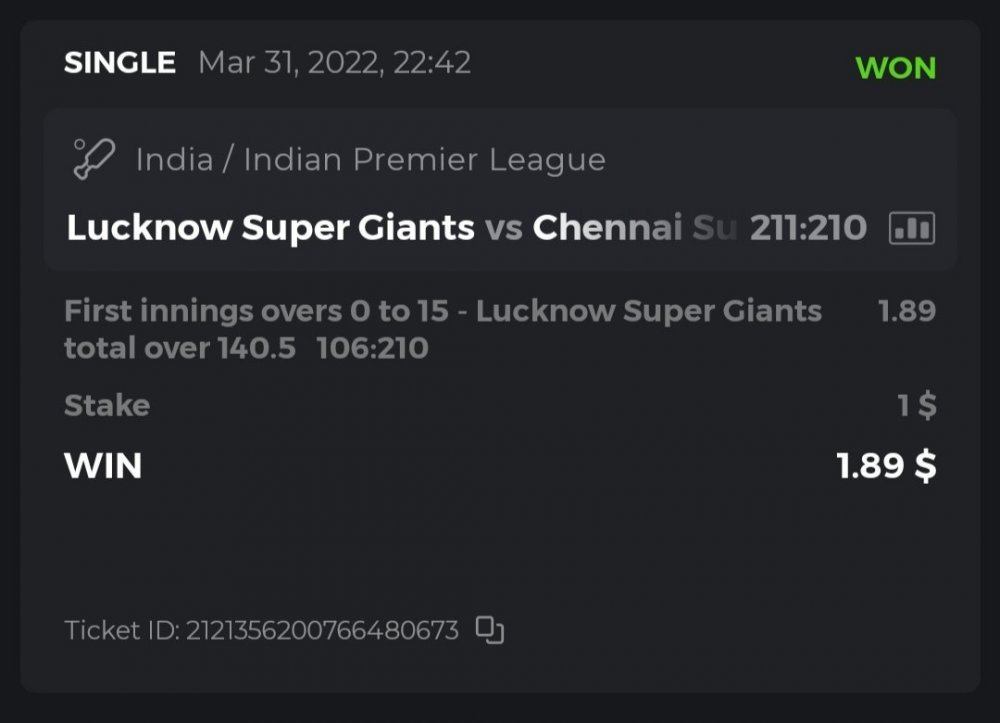Copy the ticket ID with copy icon

point(489,630)
